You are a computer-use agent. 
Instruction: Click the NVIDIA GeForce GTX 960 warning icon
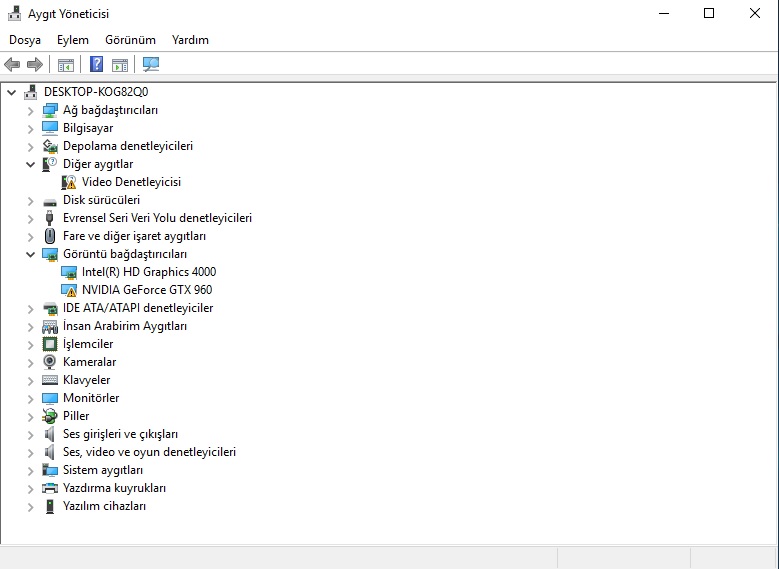point(69,290)
